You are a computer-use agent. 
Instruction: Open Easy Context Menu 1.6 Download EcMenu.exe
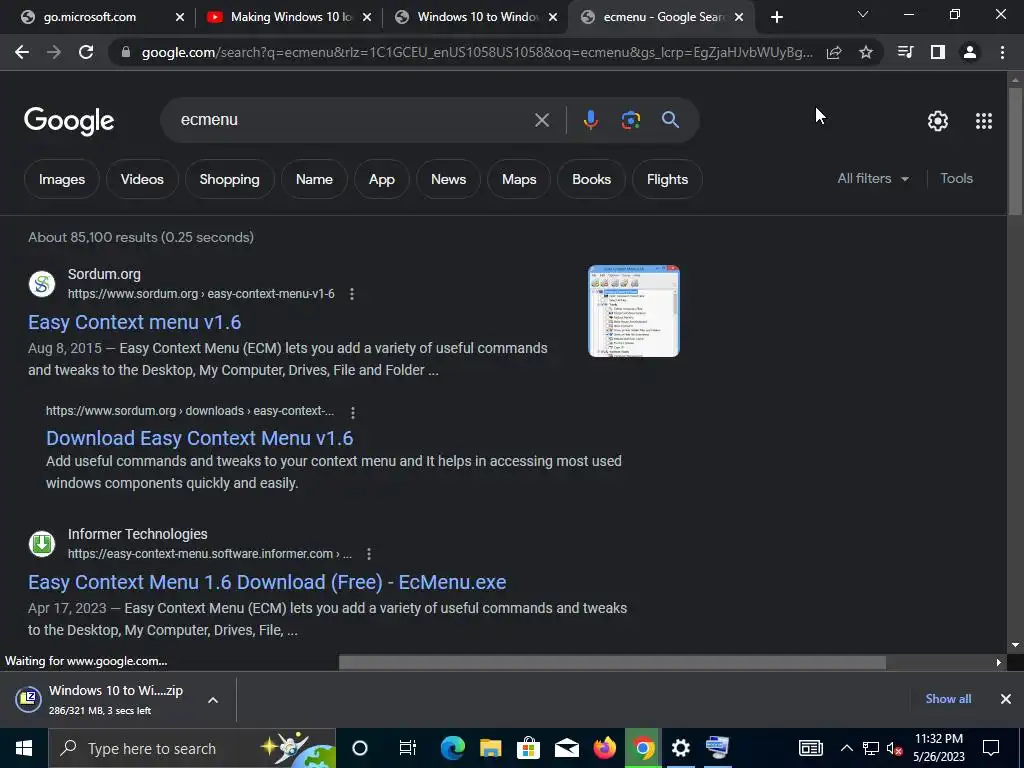pyautogui.click(x=267, y=582)
